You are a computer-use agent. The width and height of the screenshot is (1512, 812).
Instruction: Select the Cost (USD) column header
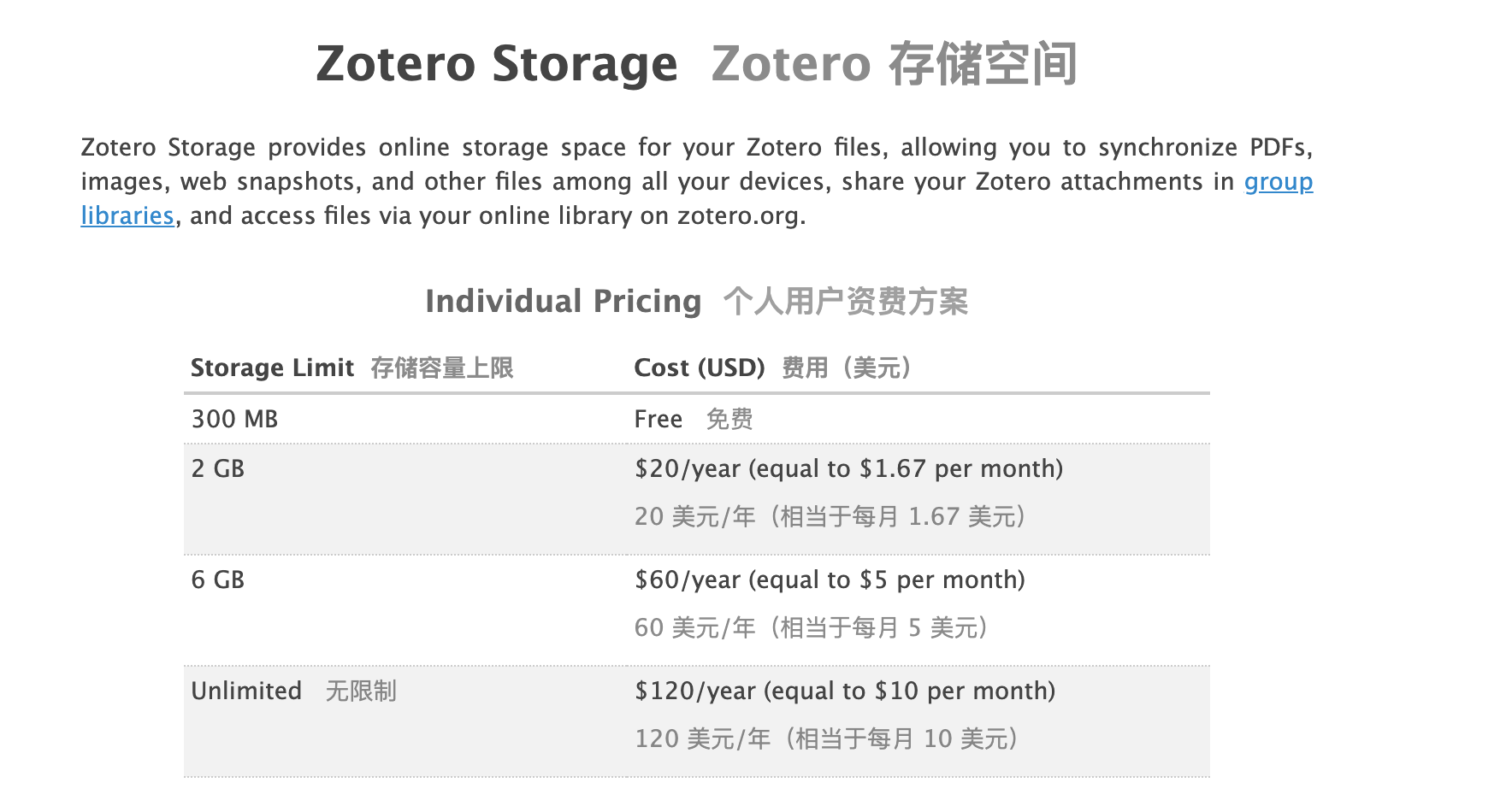(699, 368)
